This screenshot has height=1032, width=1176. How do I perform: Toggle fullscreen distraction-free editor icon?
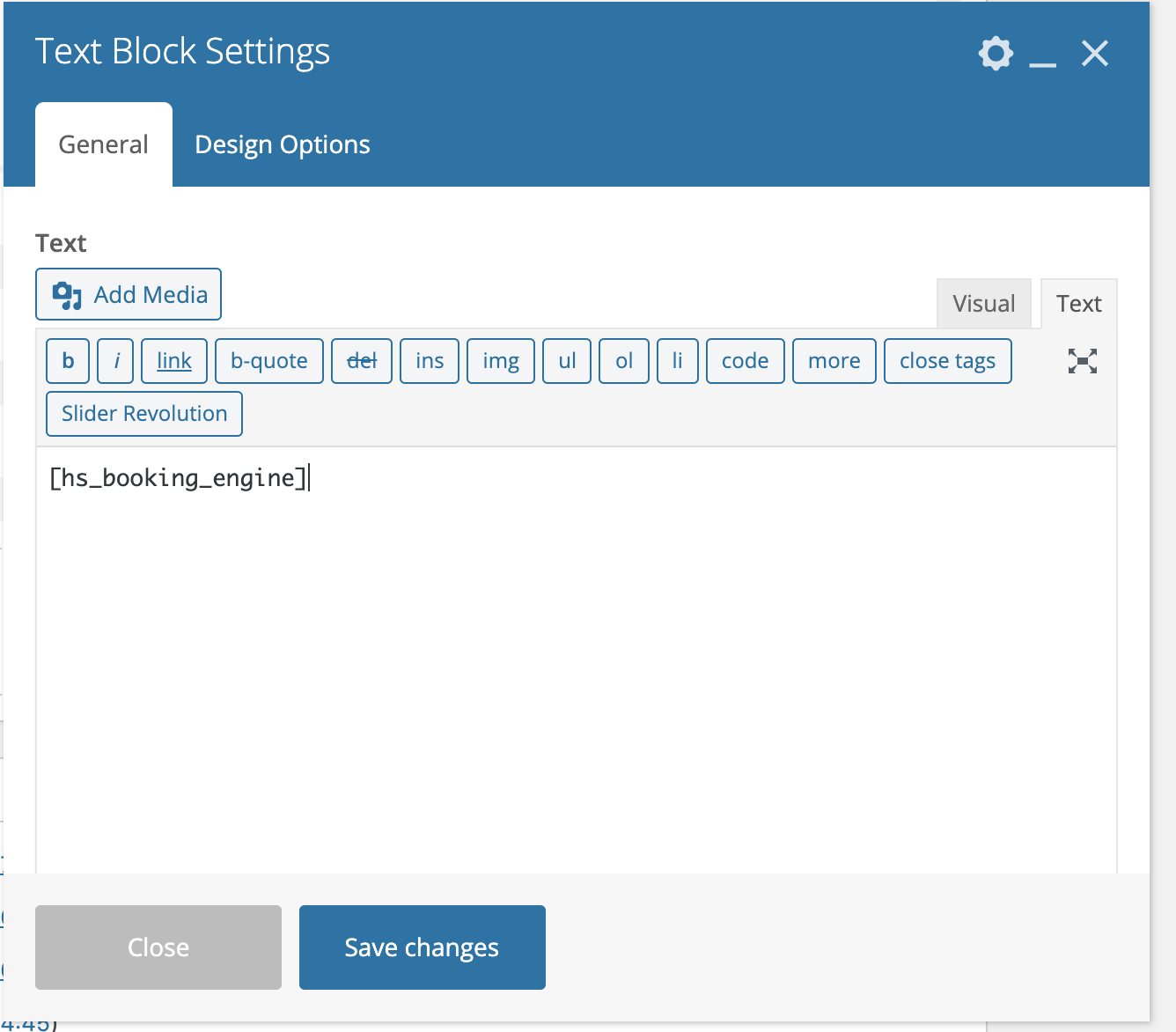(1082, 361)
